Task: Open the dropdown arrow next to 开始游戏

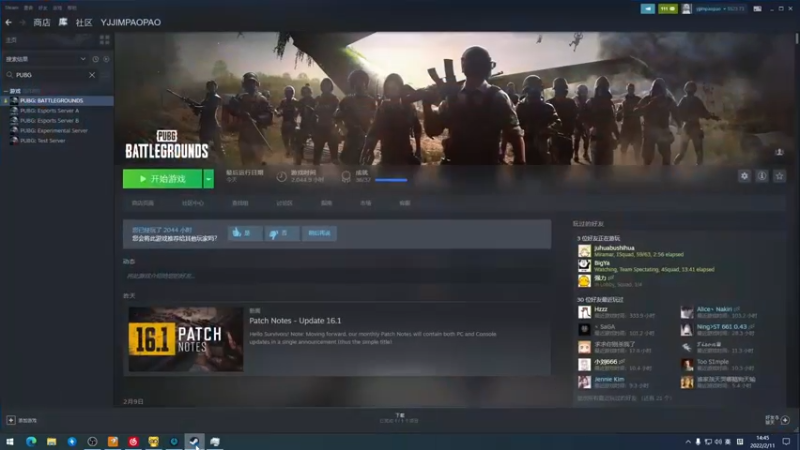Action: tap(208, 179)
